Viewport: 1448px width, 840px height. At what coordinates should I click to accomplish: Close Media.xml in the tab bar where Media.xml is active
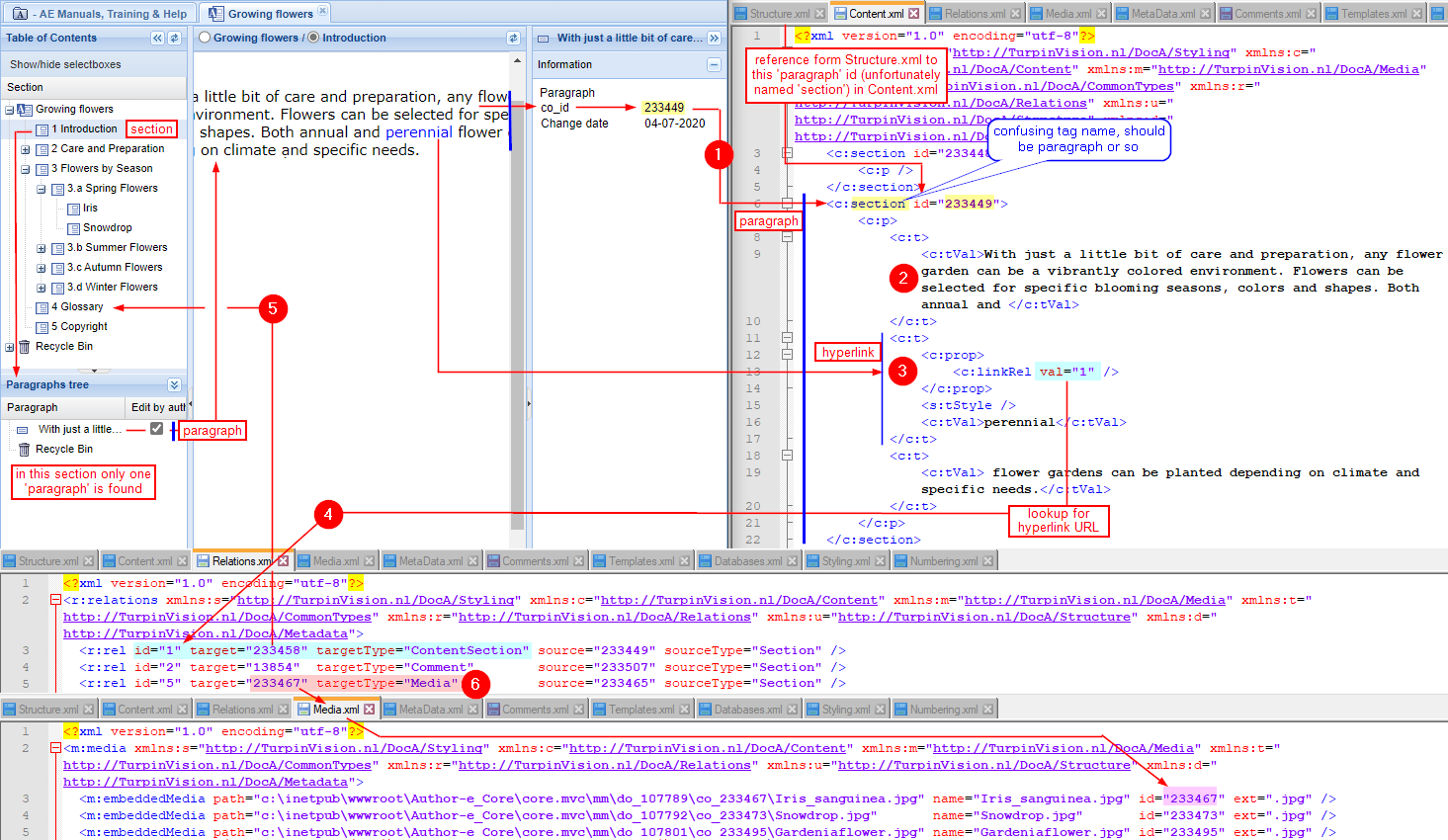pos(369,710)
